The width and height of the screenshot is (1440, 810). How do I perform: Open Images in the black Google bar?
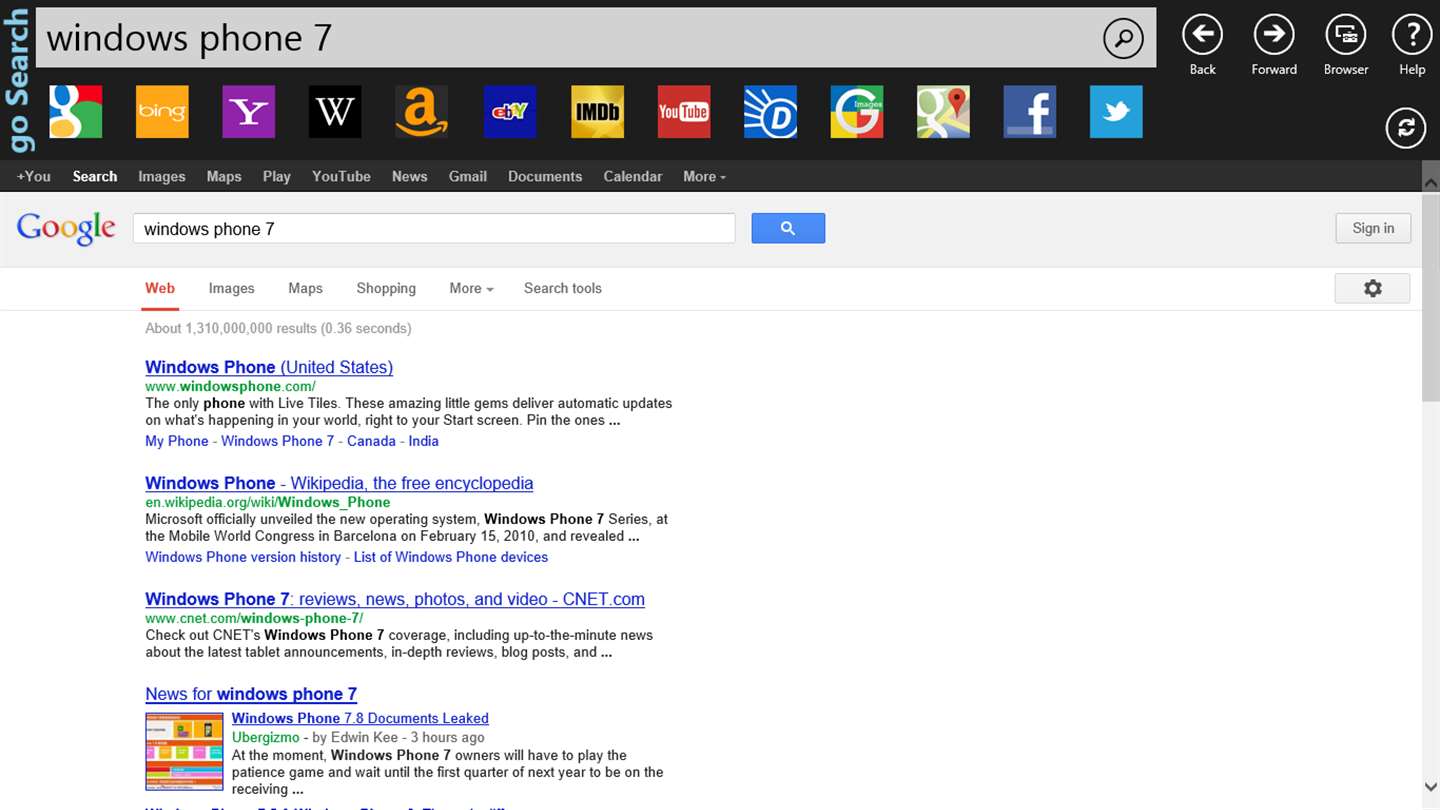pyautogui.click(x=162, y=176)
